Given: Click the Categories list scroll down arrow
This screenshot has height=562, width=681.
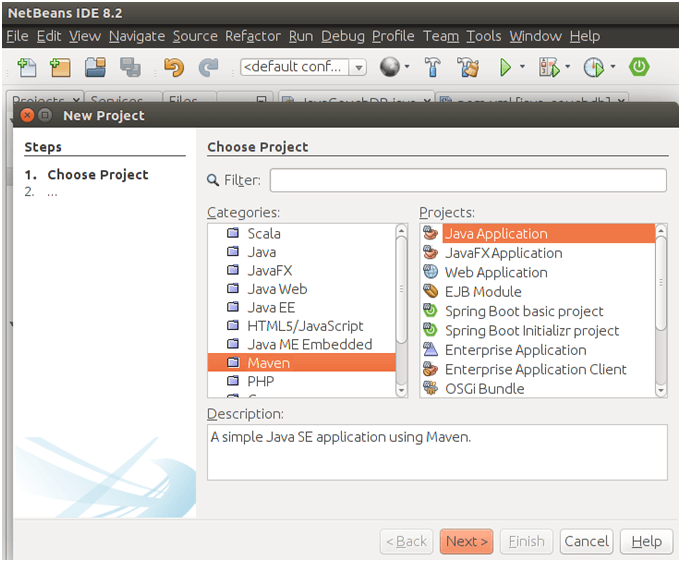Looking at the screenshot, I should [401, 390].
